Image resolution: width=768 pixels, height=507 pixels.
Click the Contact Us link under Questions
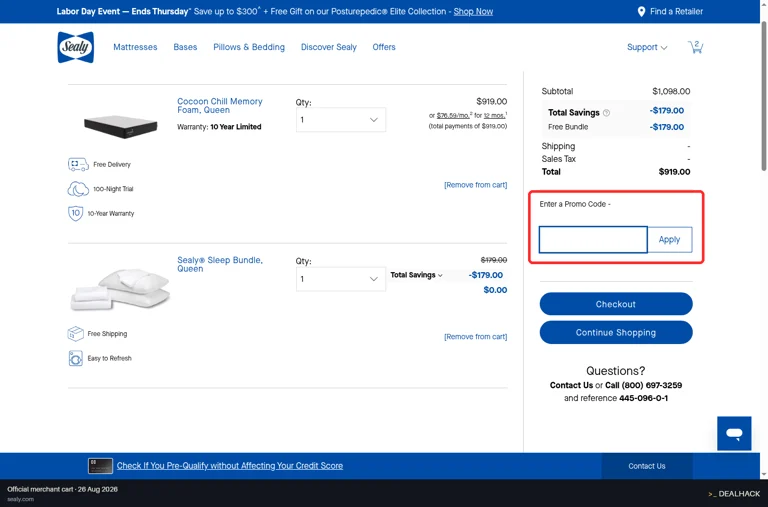[x=571, y=385]
